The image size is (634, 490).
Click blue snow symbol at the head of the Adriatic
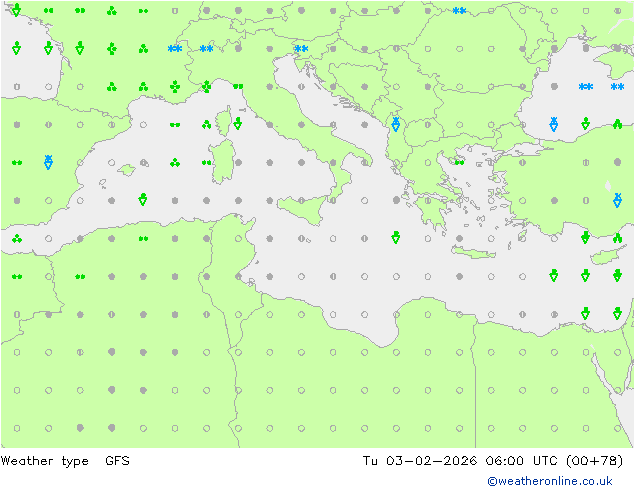click(x=301, y=49)
